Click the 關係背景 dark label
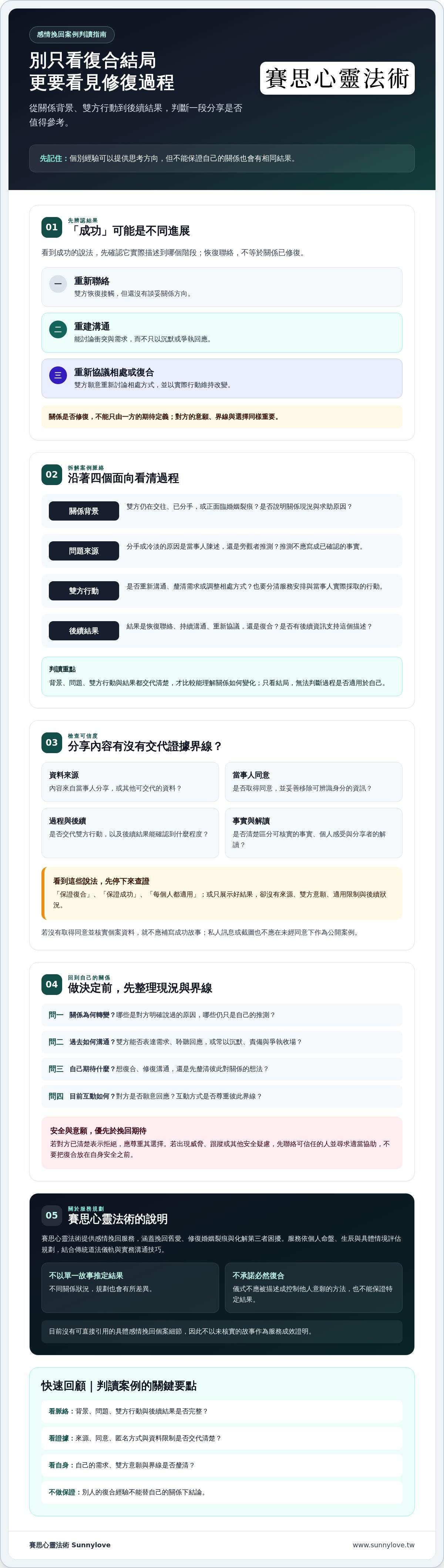This screenshot has height=1568, width=444. click(84, 511)
